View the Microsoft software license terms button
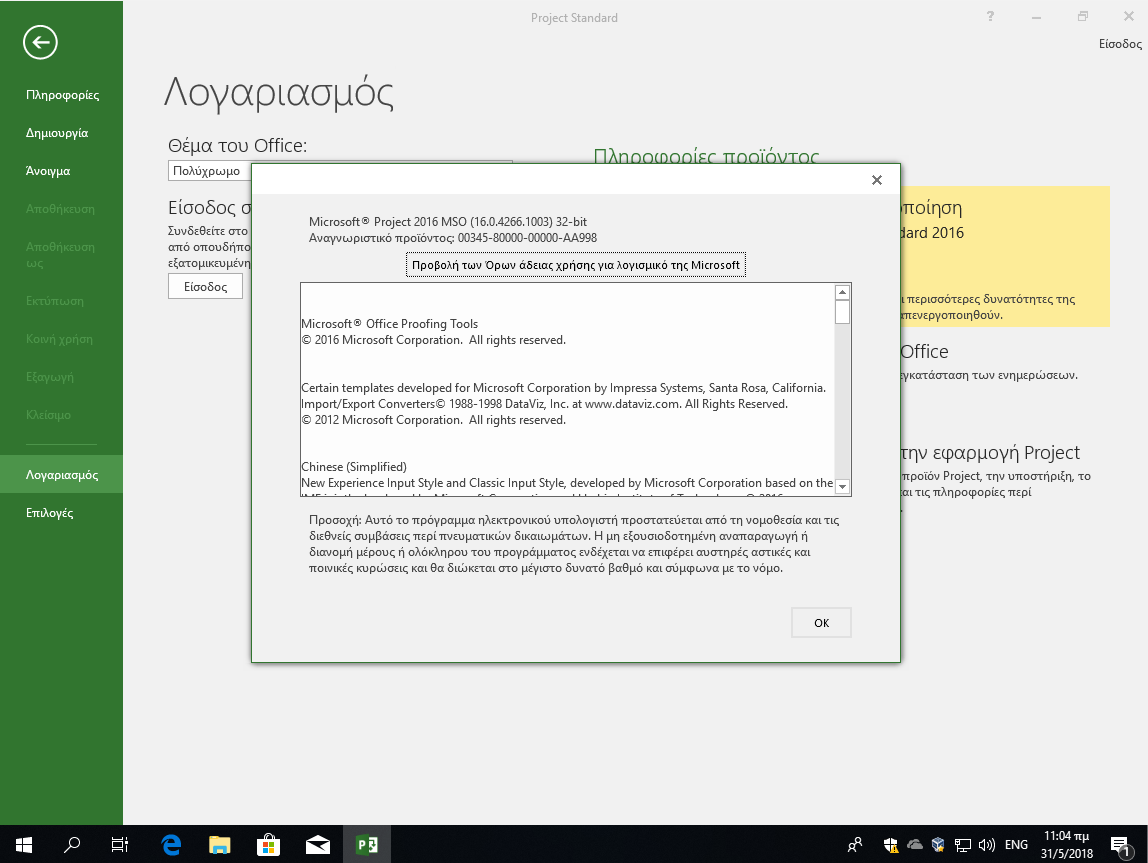 click(575, 265)
